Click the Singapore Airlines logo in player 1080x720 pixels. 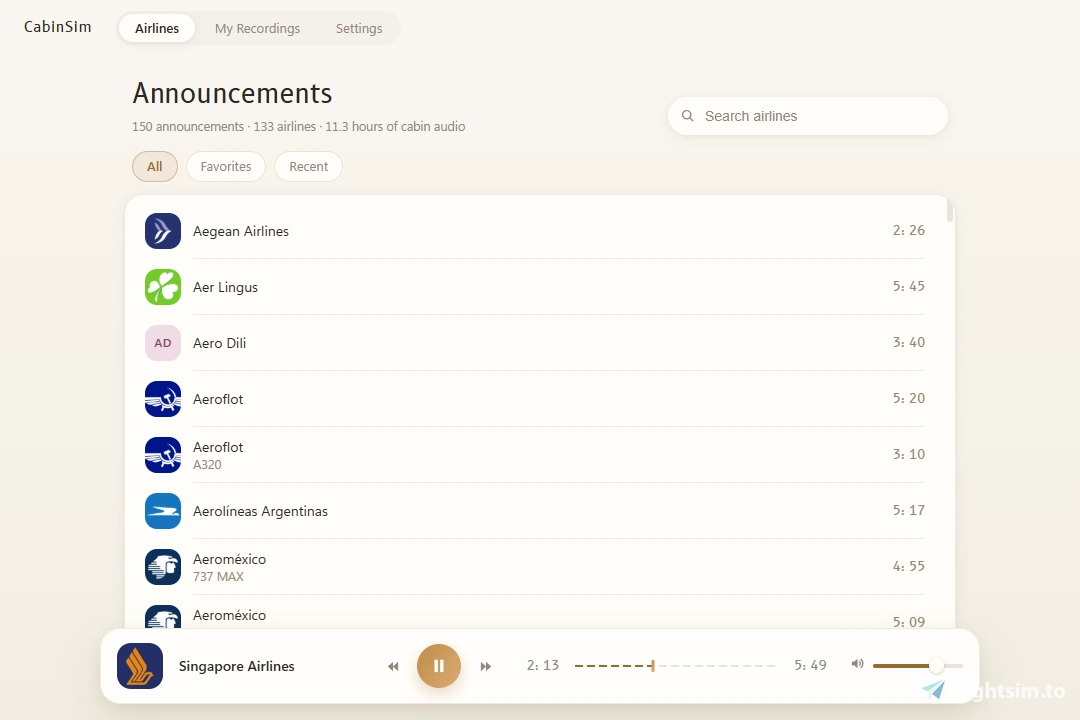[140, 666]
